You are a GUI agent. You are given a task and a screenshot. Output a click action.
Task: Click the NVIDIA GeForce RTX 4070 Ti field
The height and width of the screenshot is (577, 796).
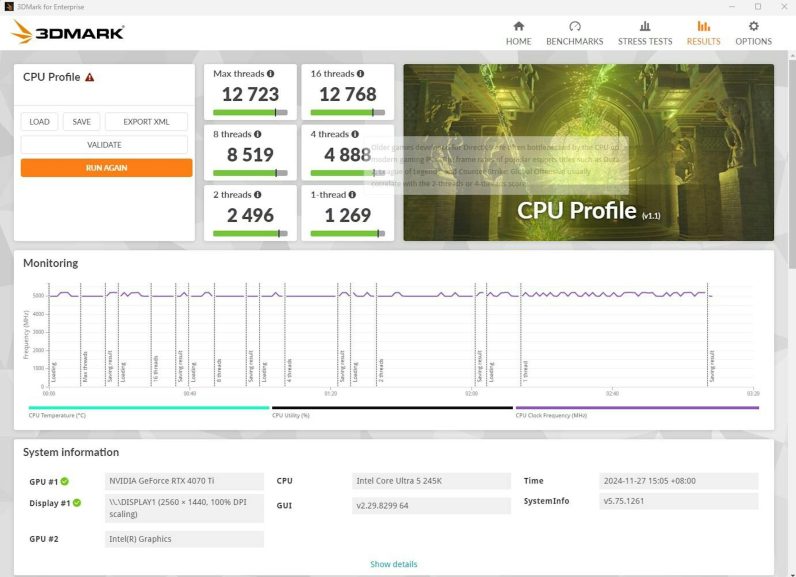click(x=184, y=481)
